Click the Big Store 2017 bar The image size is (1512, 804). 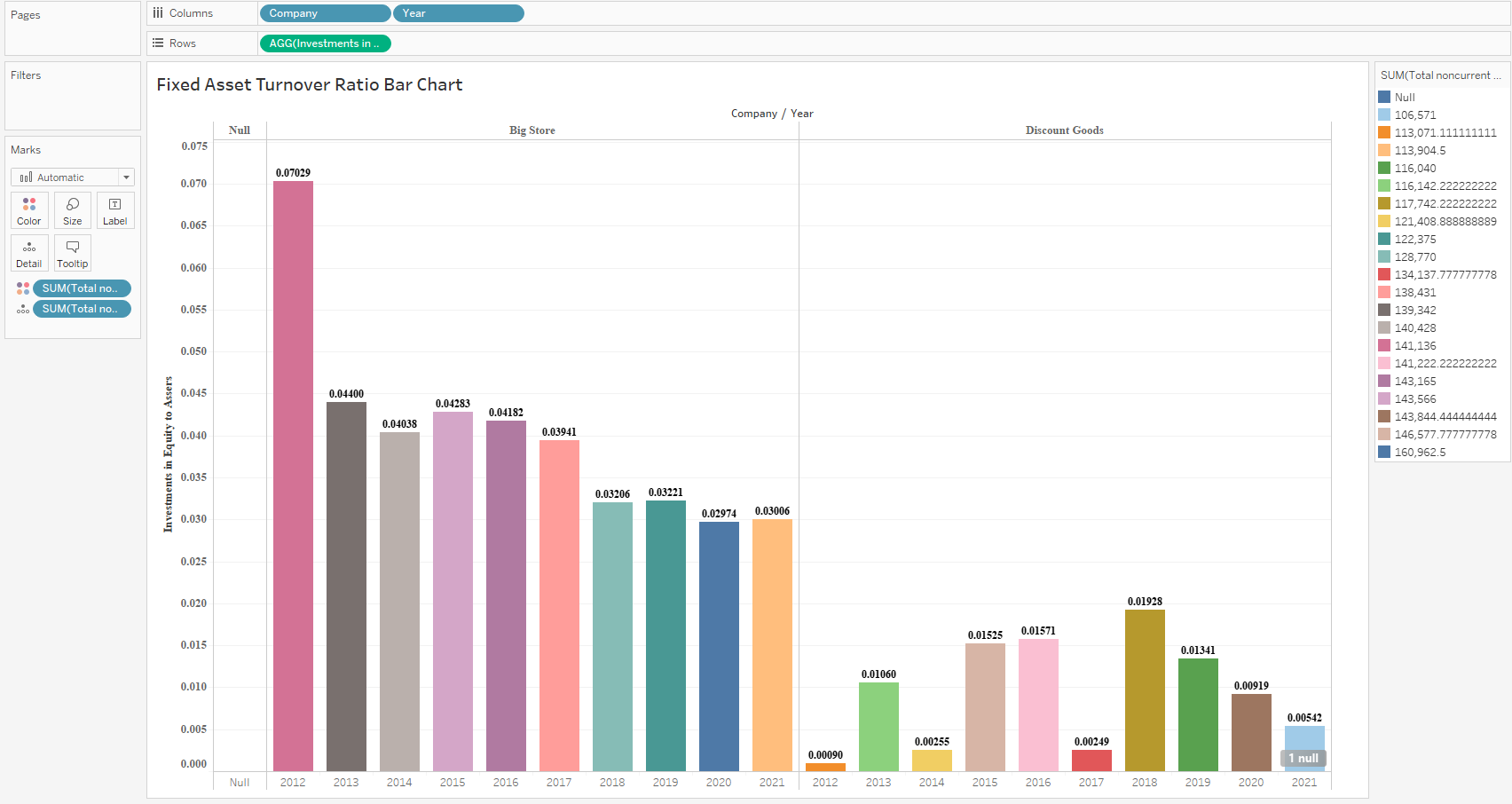559,605
